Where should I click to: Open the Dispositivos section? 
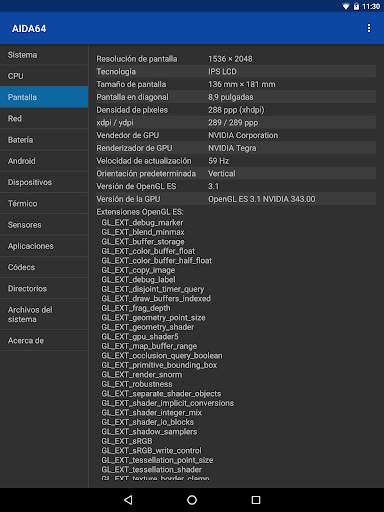pos(44,182)
